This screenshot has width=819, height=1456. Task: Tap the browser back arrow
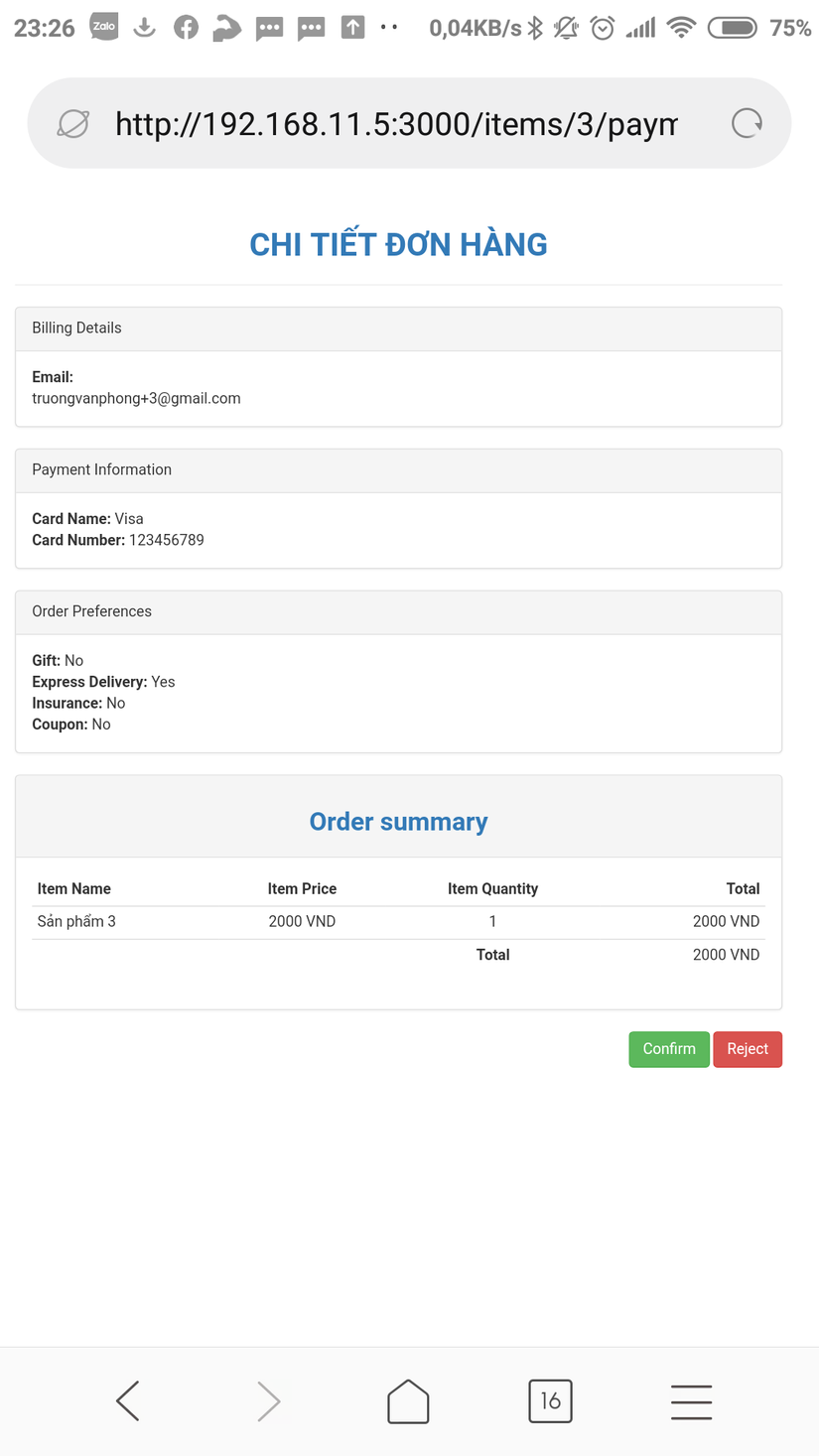pos(128,1401)
